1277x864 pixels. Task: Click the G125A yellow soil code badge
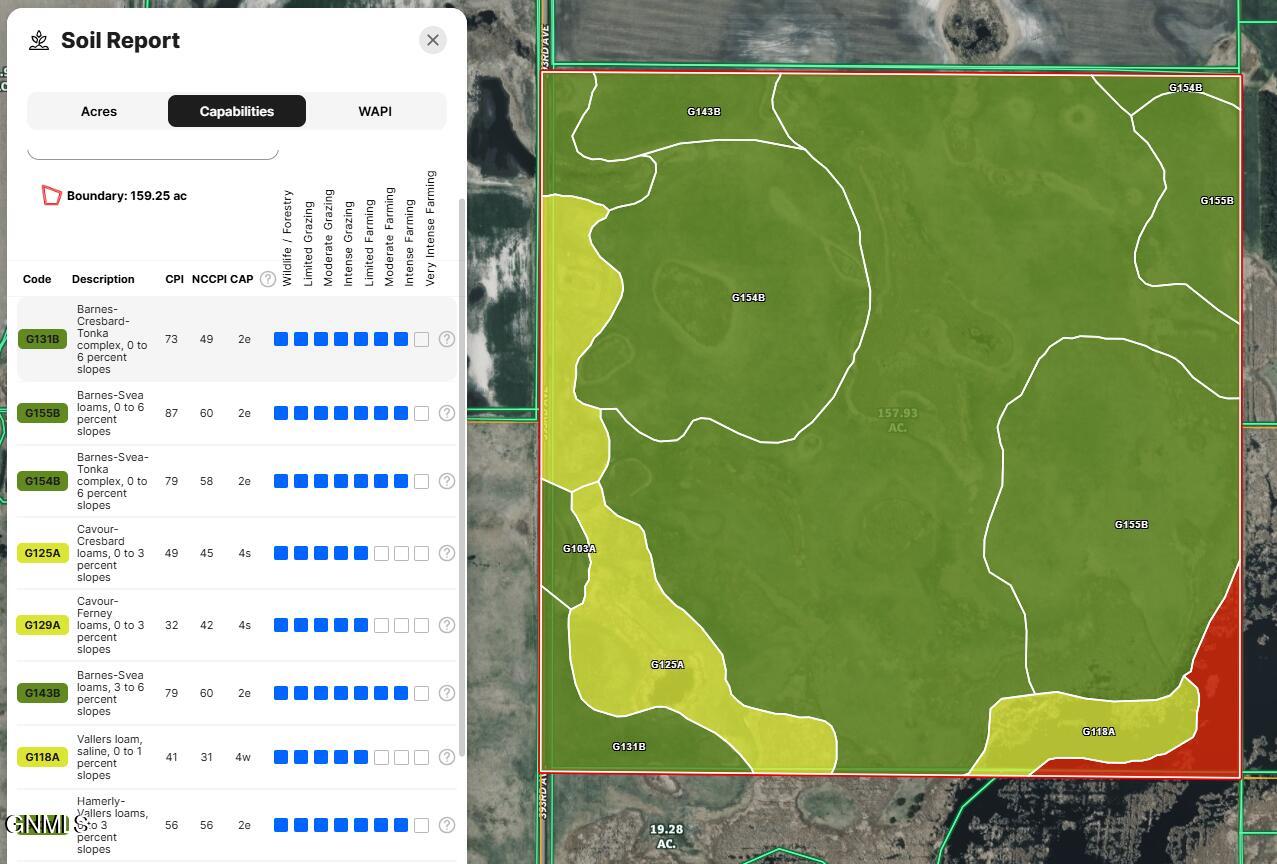[42, 553]
